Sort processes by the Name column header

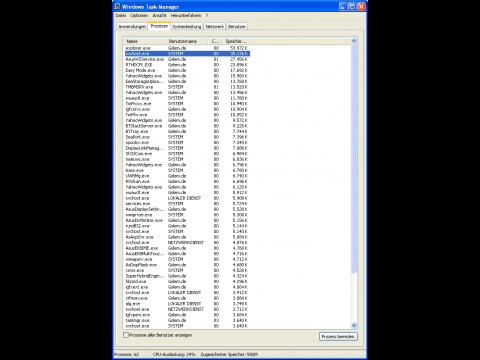click(x=145, y=41)
